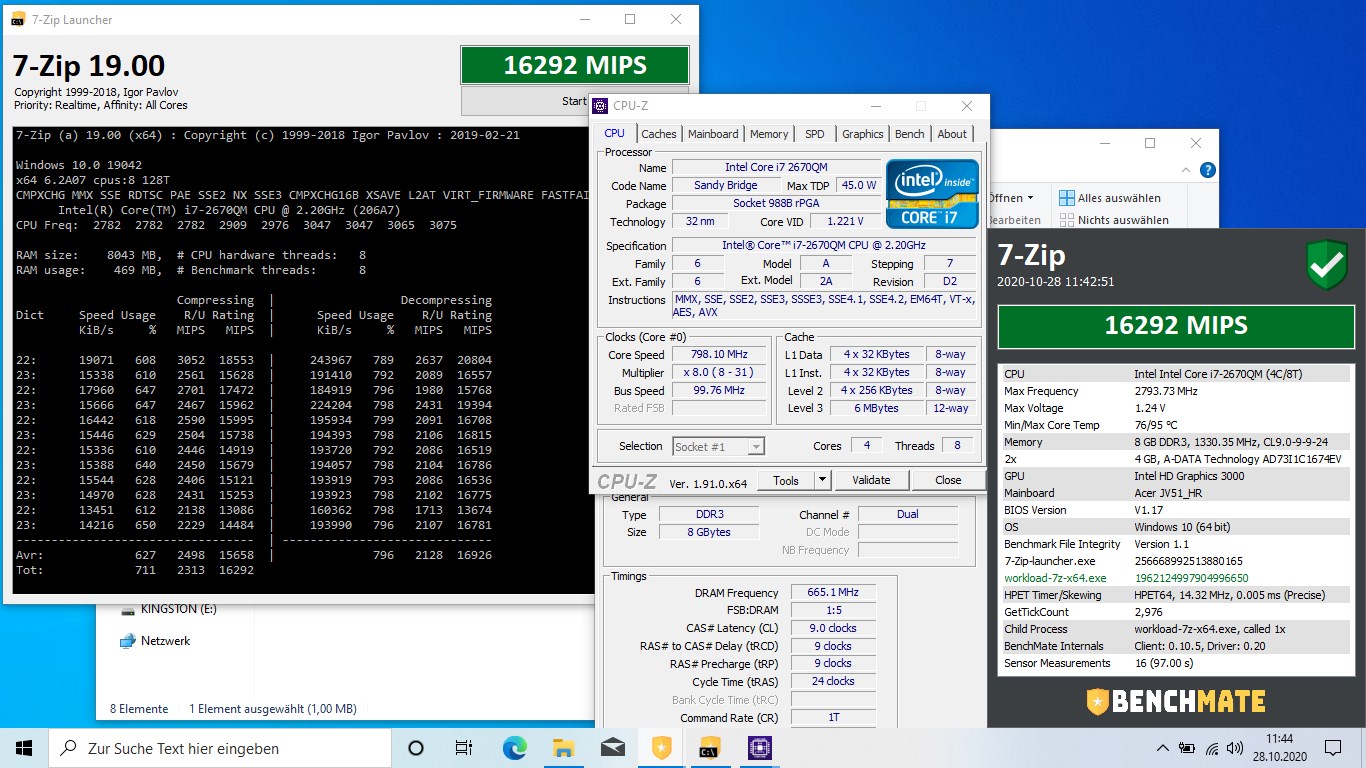Screen dimensions: 1366x768
Task: Open the volume tray icon
Action: point(1237,748)
